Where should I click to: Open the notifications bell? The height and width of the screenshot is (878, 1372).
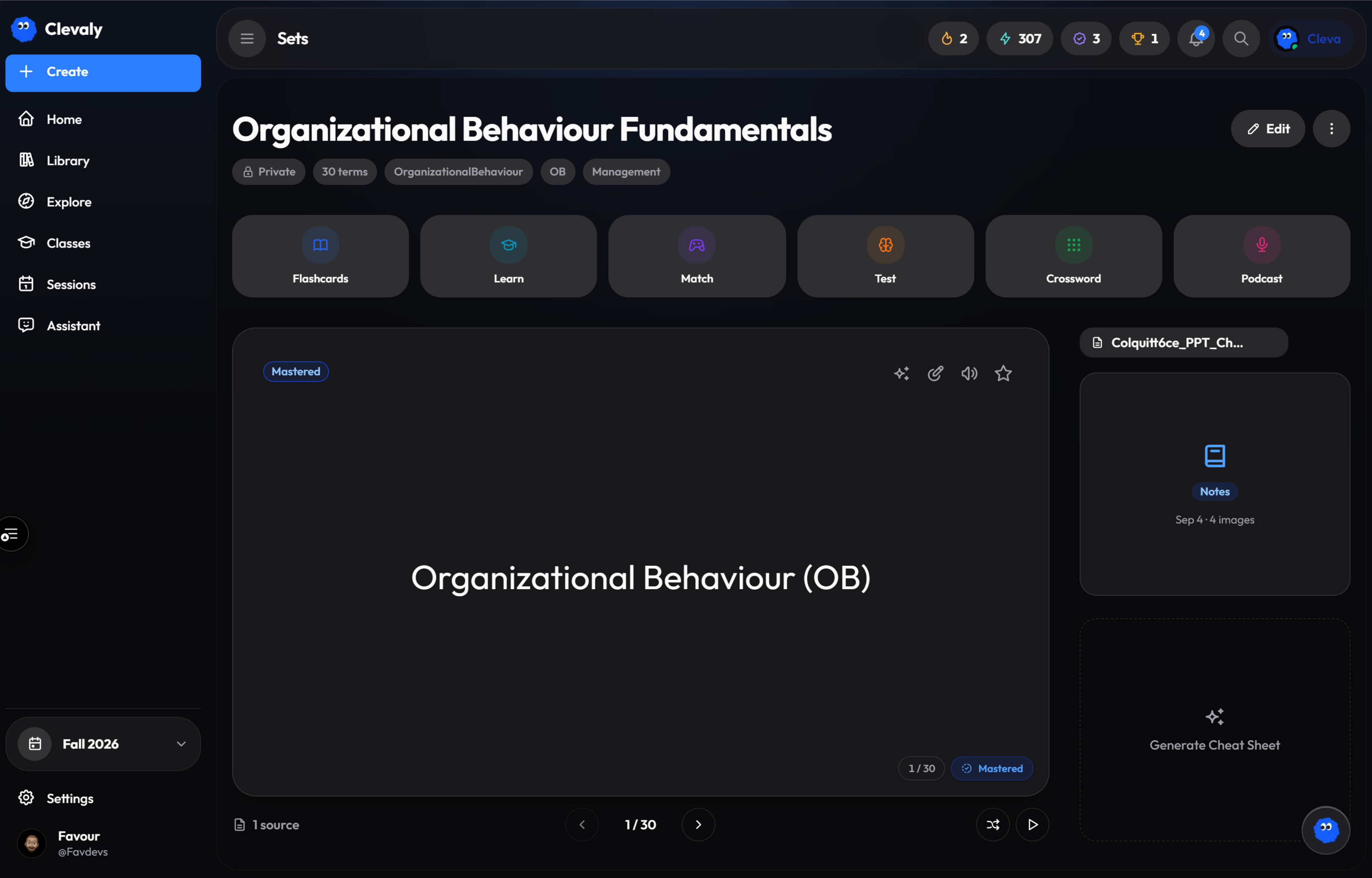(x=1196, y=38)
